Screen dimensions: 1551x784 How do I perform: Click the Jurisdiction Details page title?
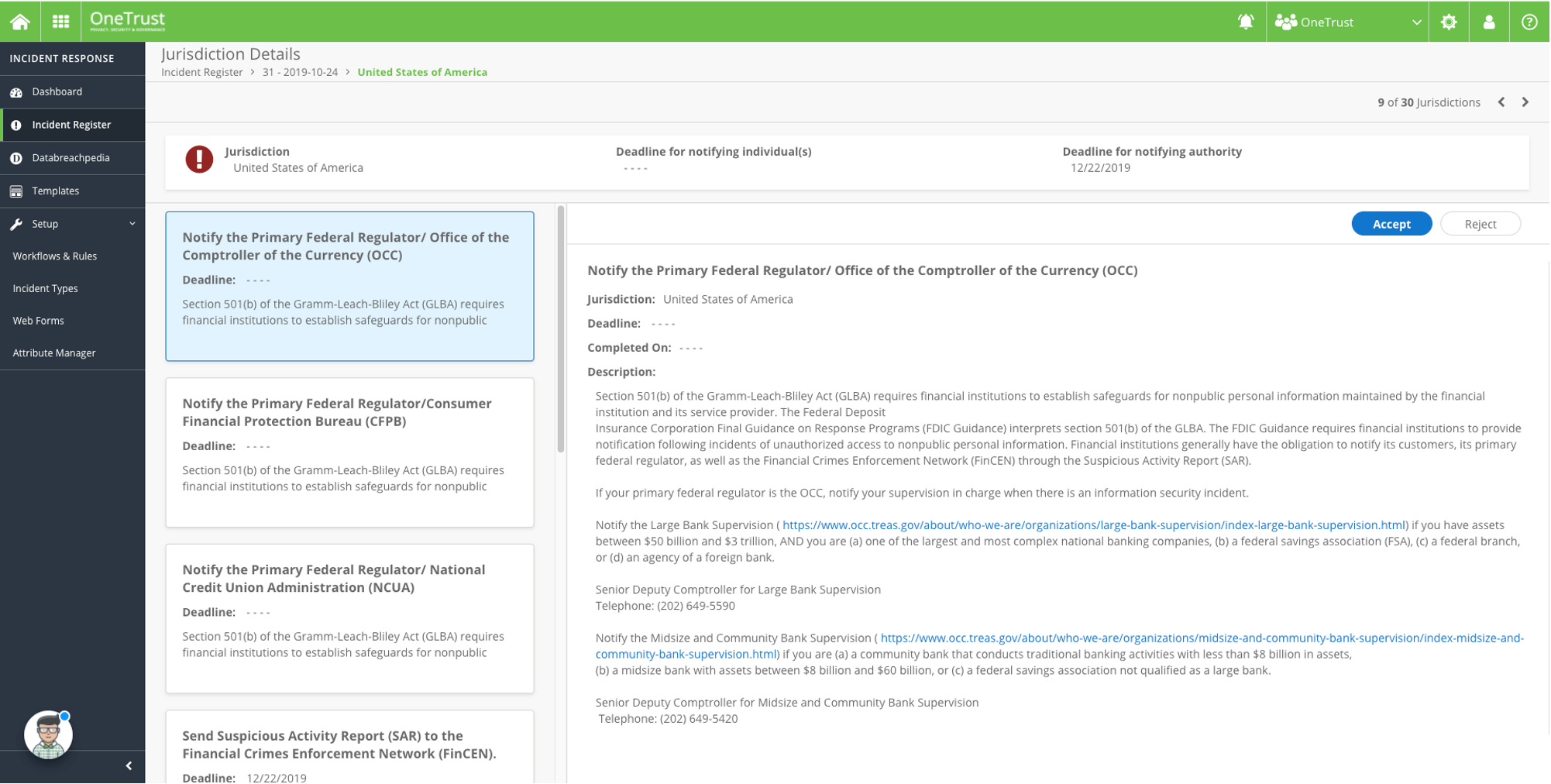pos(231,54)
